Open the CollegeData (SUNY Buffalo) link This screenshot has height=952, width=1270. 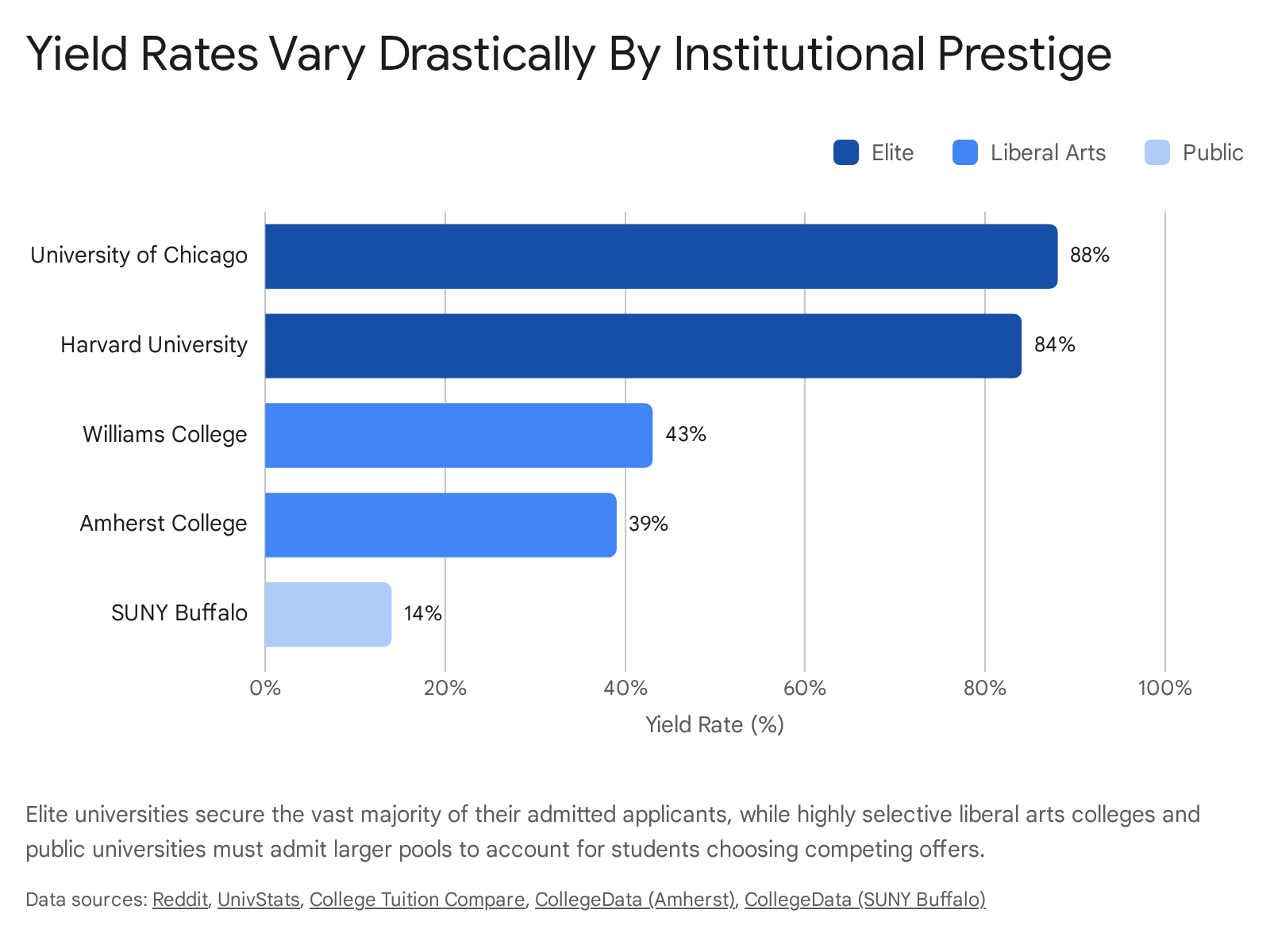pyautogui.click(x=865, y=900)
